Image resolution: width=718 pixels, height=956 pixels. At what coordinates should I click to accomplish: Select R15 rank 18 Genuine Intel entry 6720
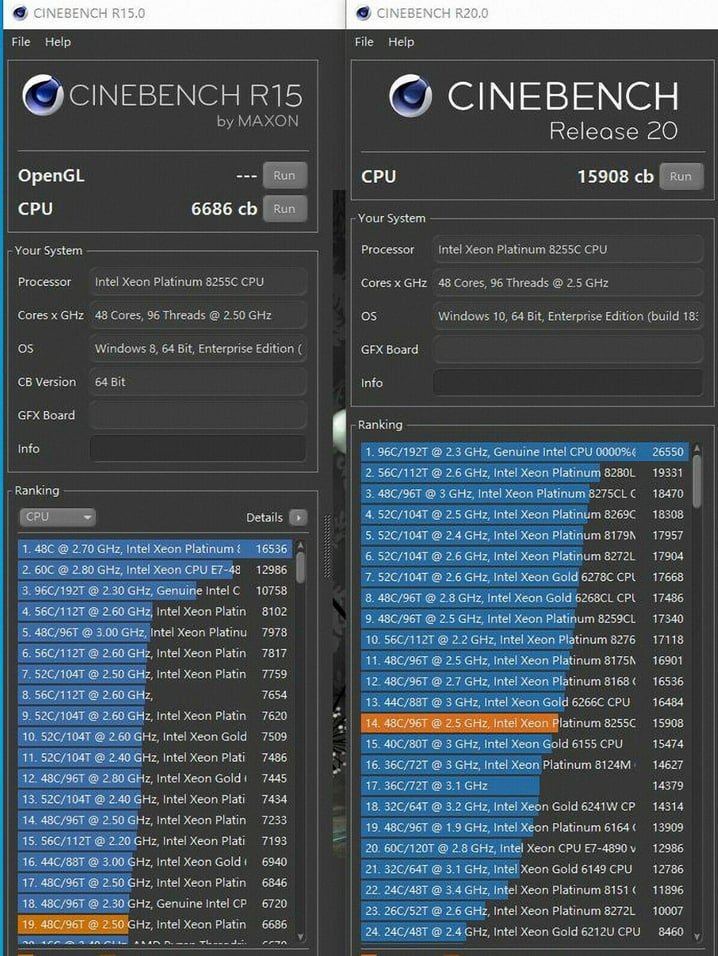coord(155,904)
